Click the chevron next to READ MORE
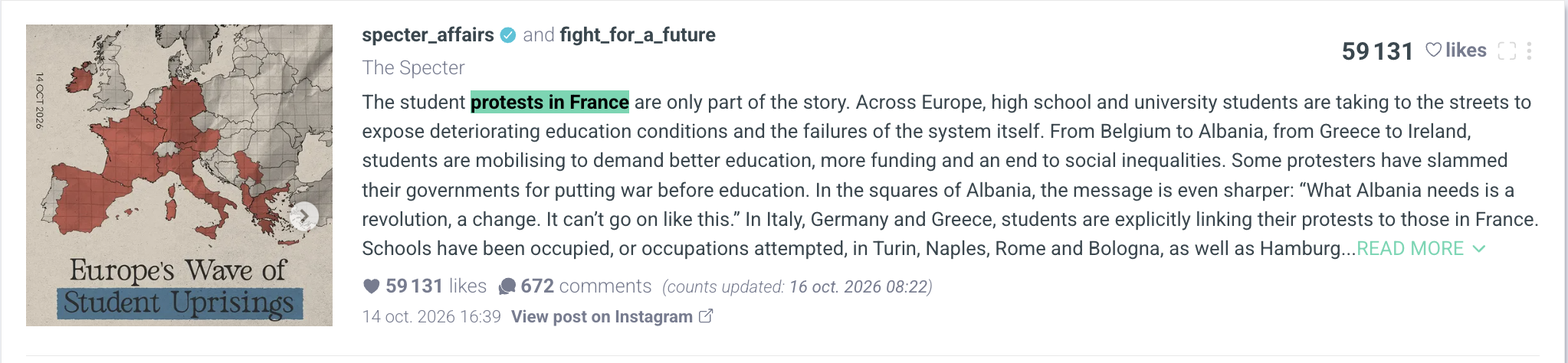This screenshot has height=363, width=1568. tap(1479, 249)
